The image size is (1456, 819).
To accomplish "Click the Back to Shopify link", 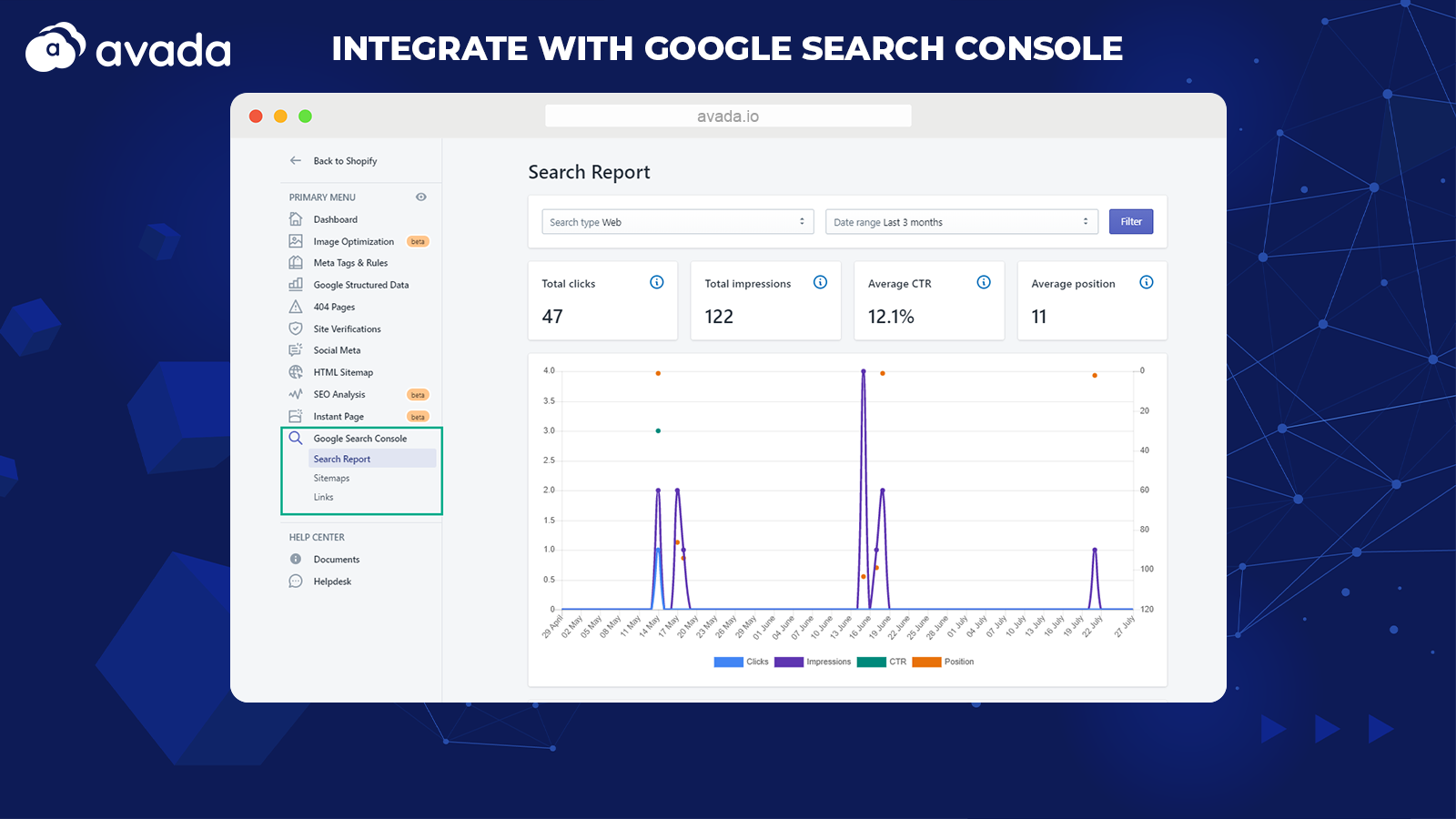I will pos(345,161).
